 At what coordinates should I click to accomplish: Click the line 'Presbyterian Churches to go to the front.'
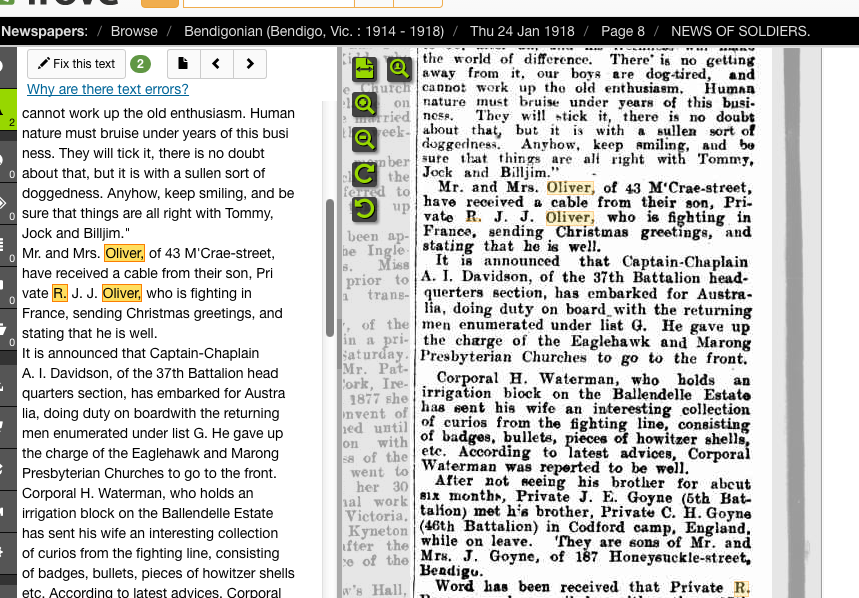[x=149, y=473]
